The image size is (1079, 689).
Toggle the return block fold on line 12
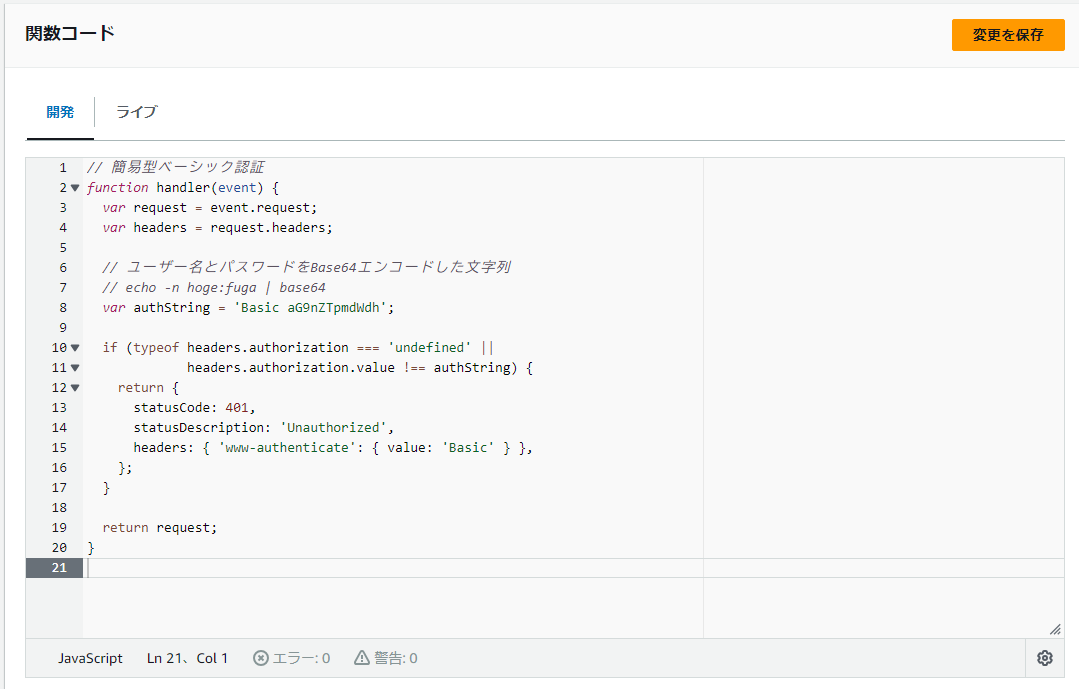click(x=74, y=387)
